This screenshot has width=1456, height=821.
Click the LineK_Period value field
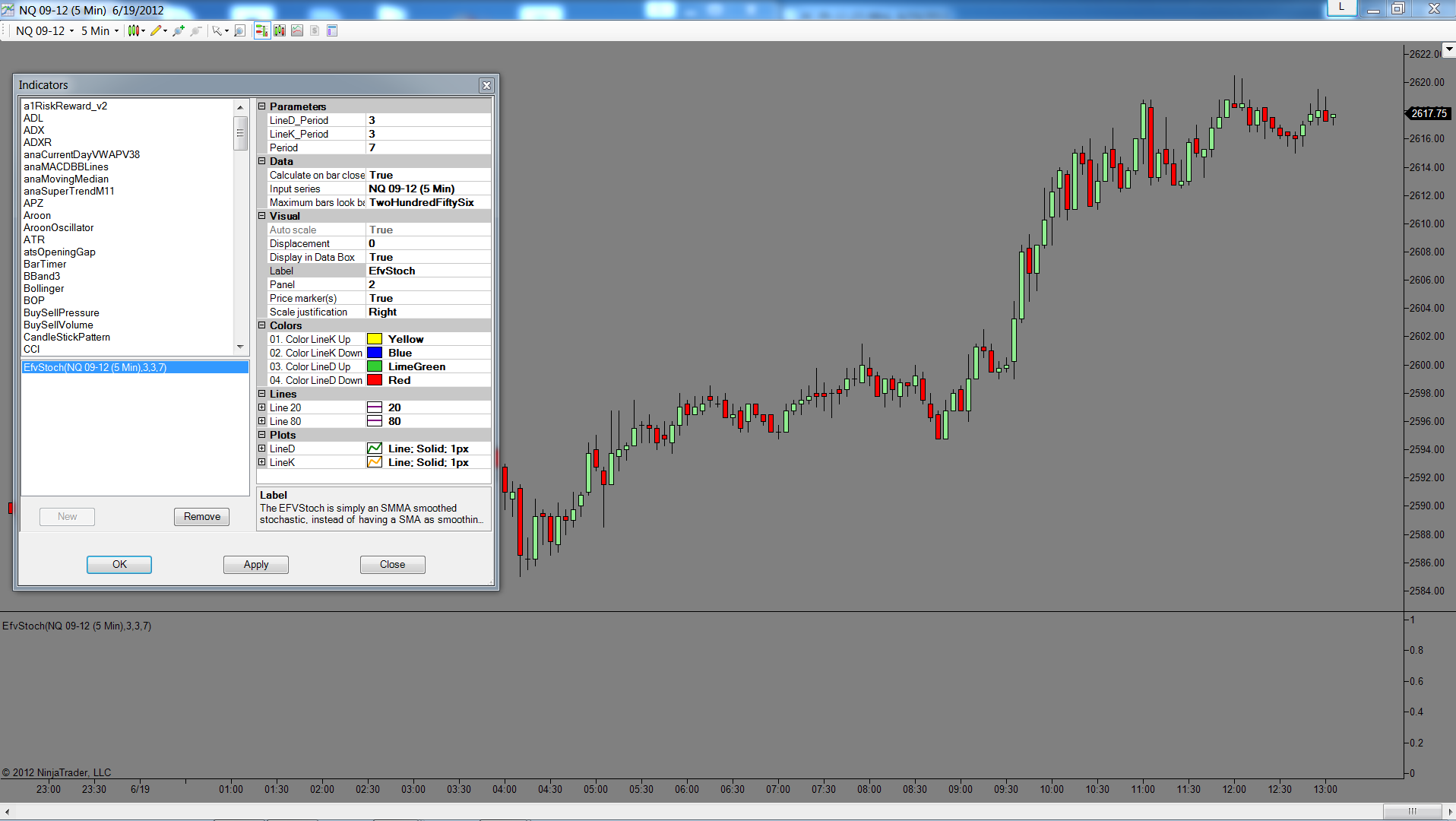[x=429, y=134]
